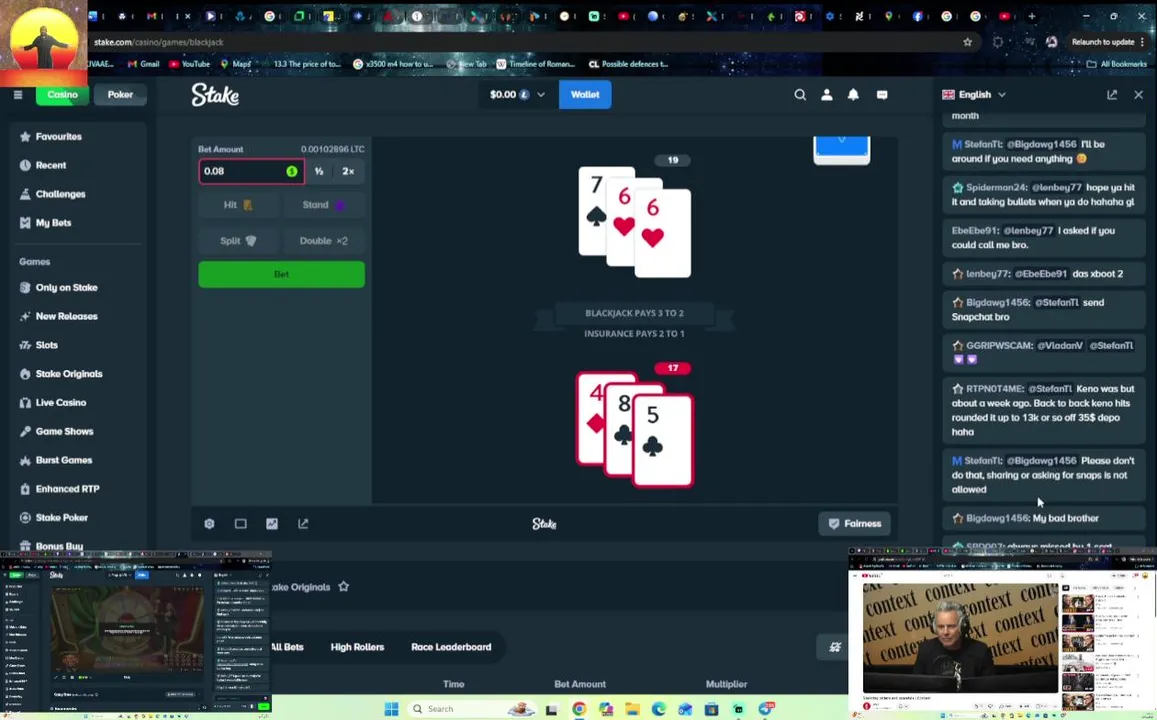Open browser extensions puzzle icon
The width and height of the screenshot is (1157, 720).
pos(998,42)
